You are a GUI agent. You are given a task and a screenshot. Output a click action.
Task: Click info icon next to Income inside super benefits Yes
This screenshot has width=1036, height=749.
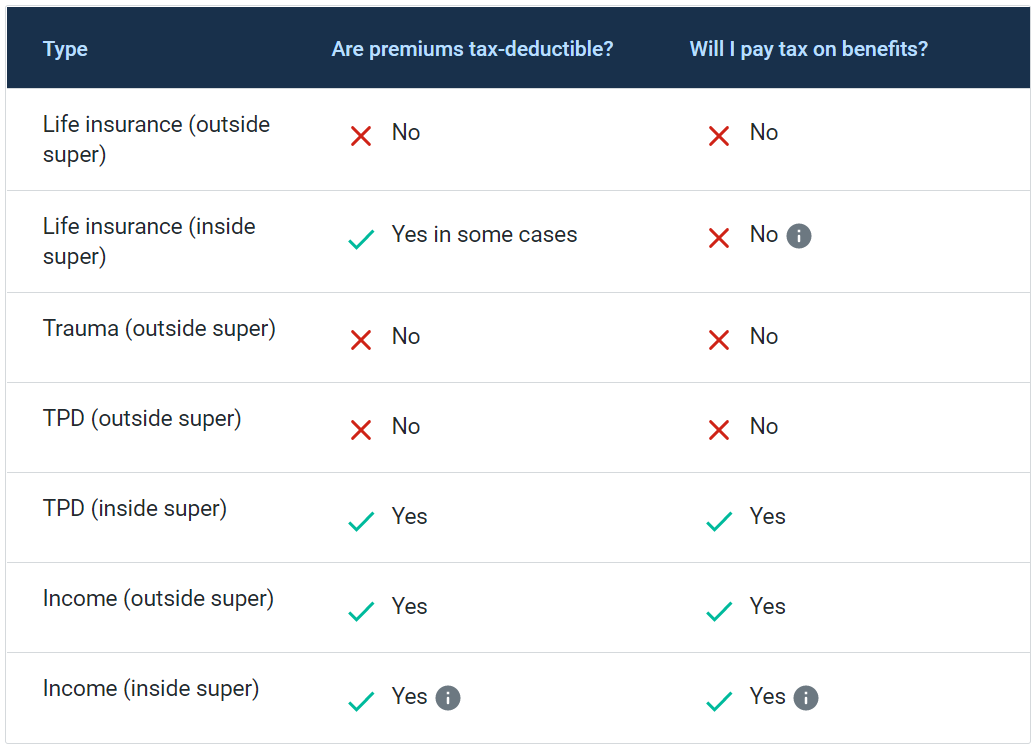click(806, 698)
